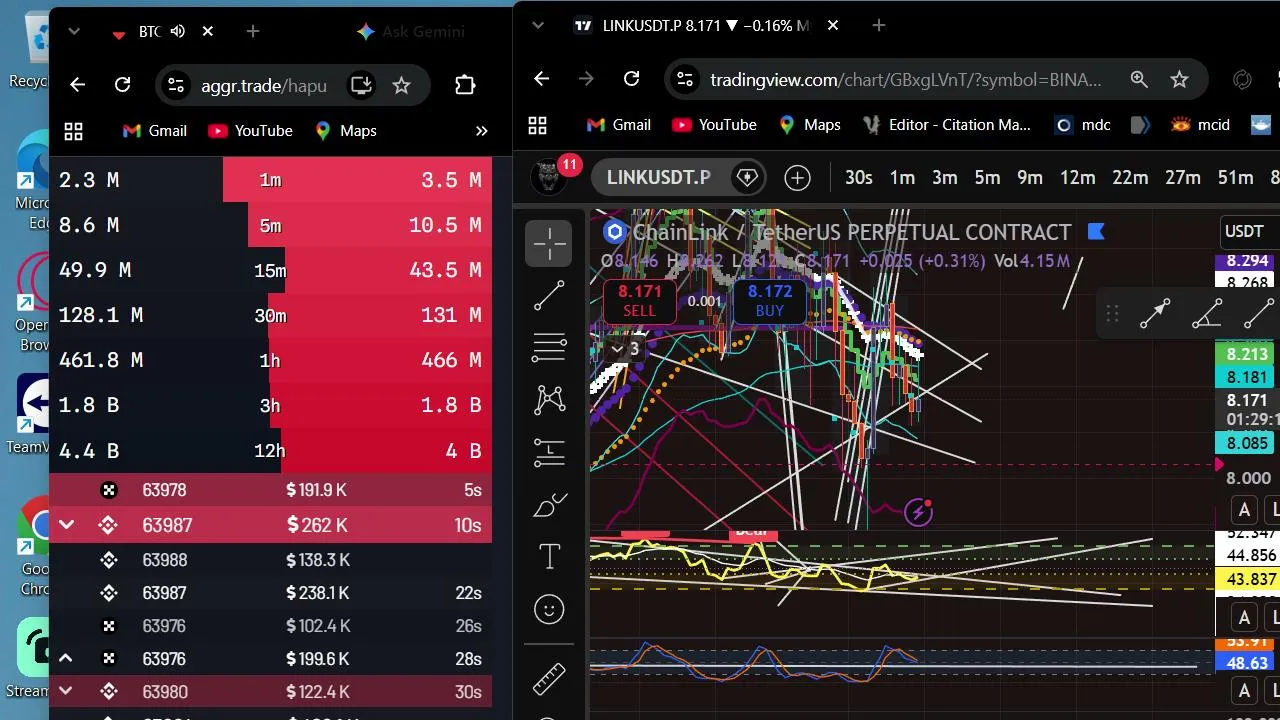Toggle auto scale A on the 48.63 indicator pane

(1244, 691)
